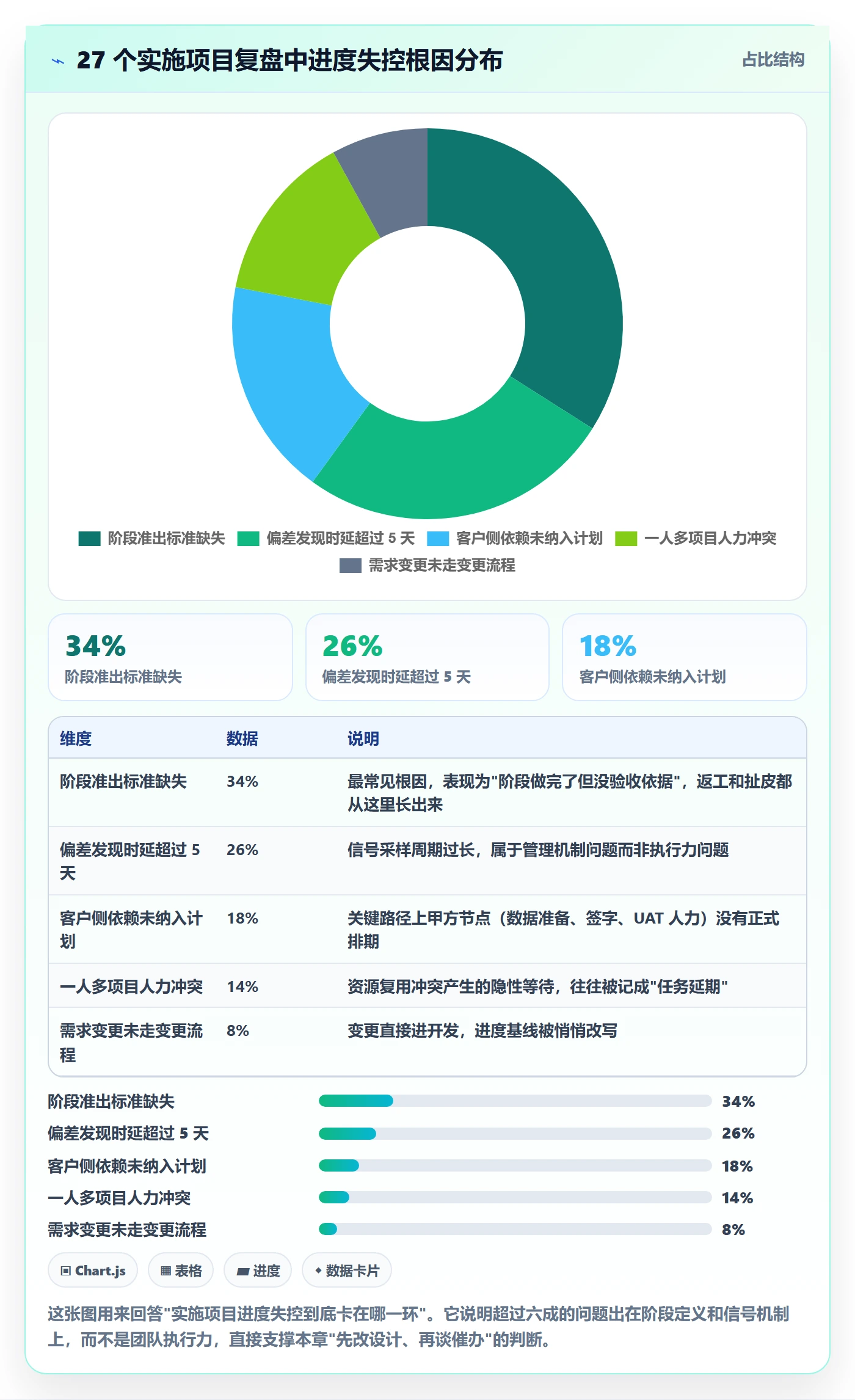The width and height of the screenshot is (855, 1400).
Task: Open the 26% 偏差发现时延 stat card
Action: pos(428,657)
